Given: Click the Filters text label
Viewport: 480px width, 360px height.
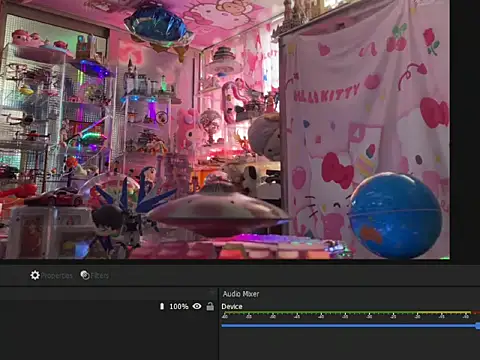Looking at the screenshot, I should (x=100, y=276).
